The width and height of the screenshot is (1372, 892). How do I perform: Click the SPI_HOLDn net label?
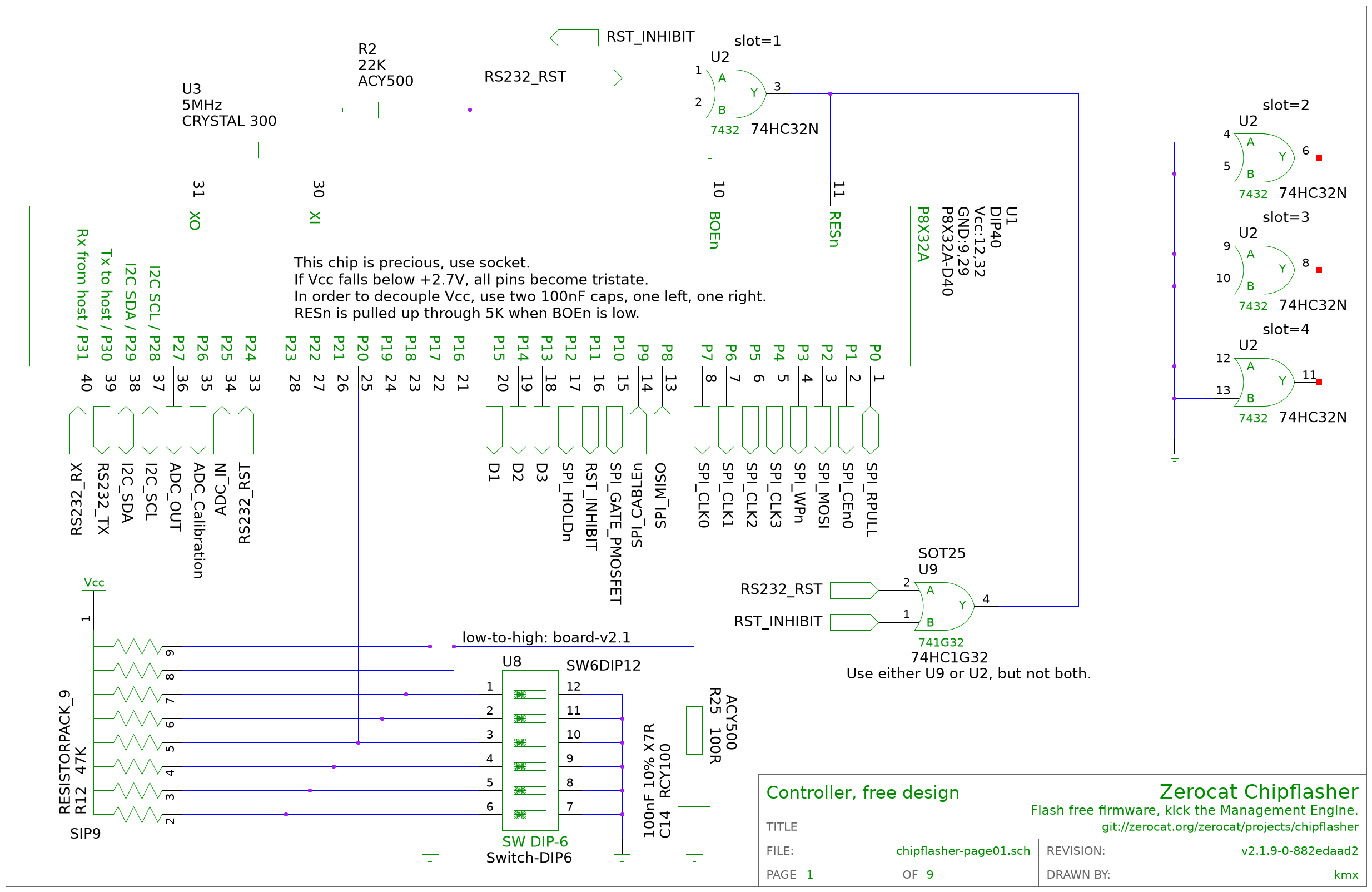[x=567, y=502]
